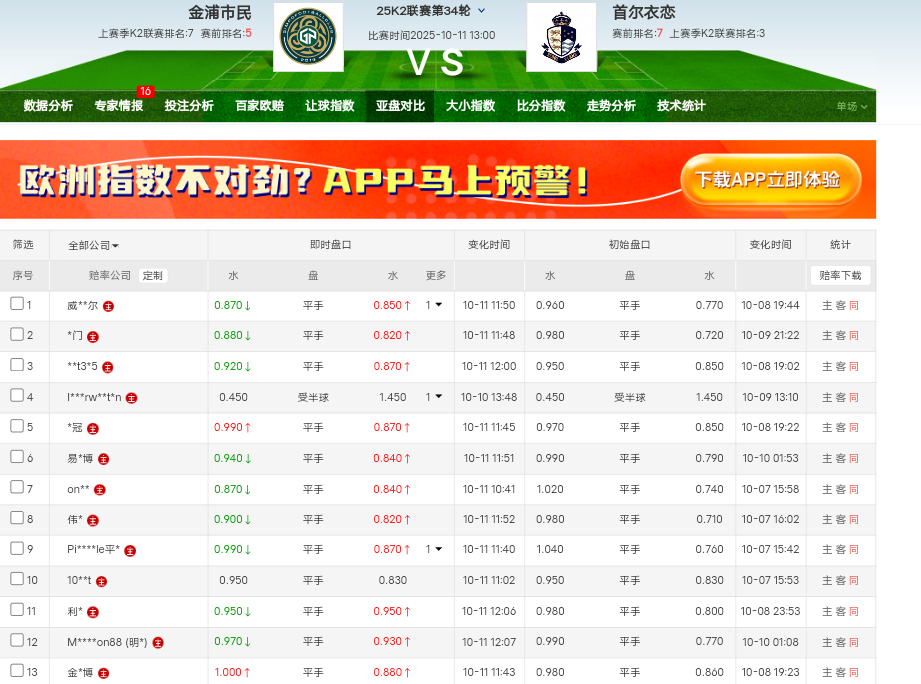The height and width of the screenshot is (684, 921).
Task: Open the 全部公司 company filter dropdown
Action: click(x=93, y=245)
